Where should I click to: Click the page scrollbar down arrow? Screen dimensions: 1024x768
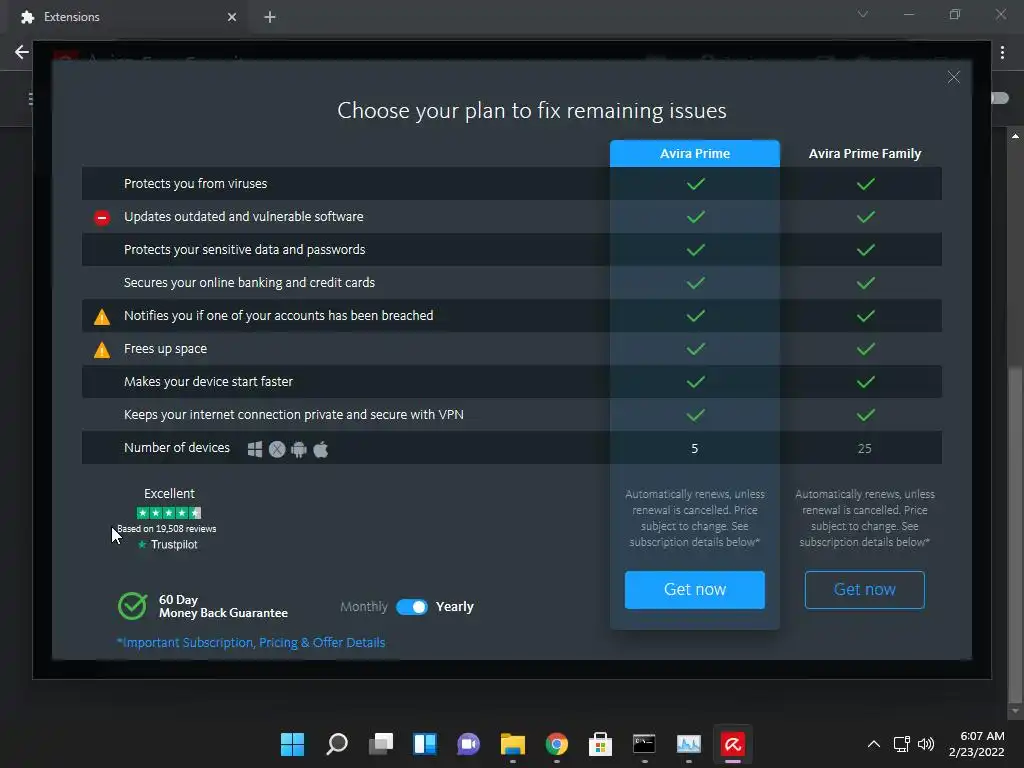[x=1015, y=711]
